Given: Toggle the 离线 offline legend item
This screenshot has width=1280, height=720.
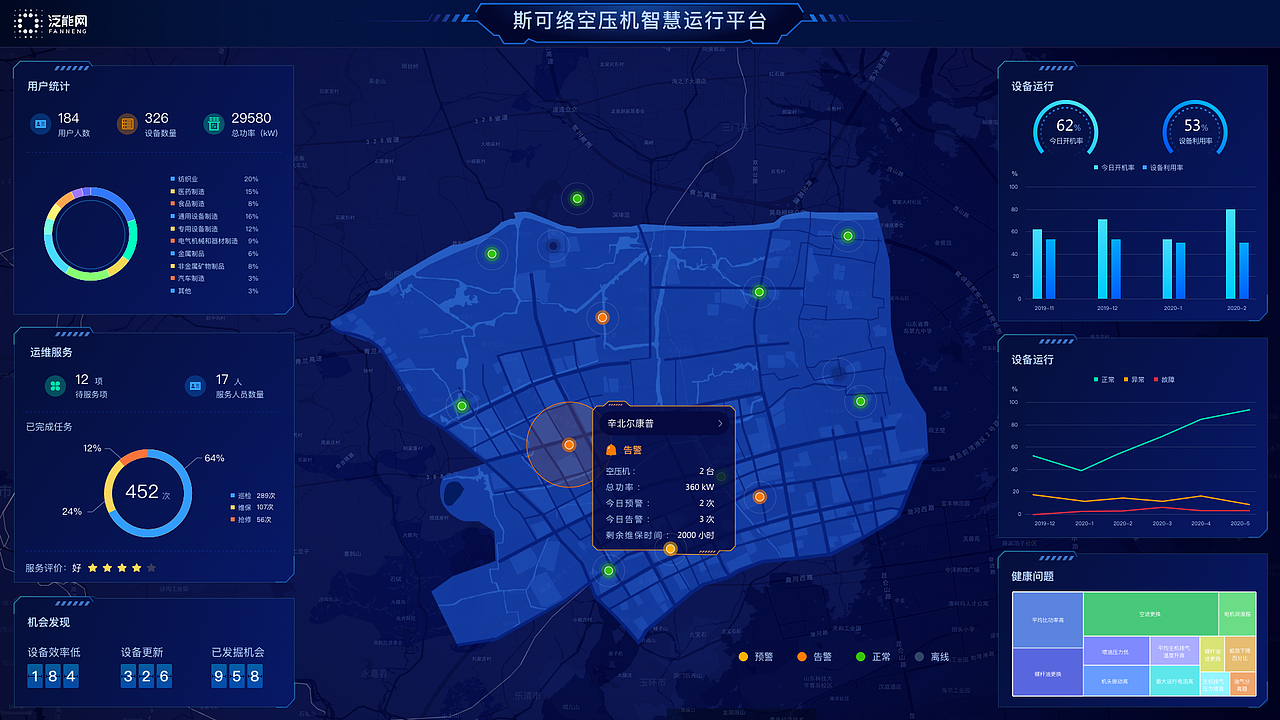Looking at the screenshot, I should click(x=931, y=657).
